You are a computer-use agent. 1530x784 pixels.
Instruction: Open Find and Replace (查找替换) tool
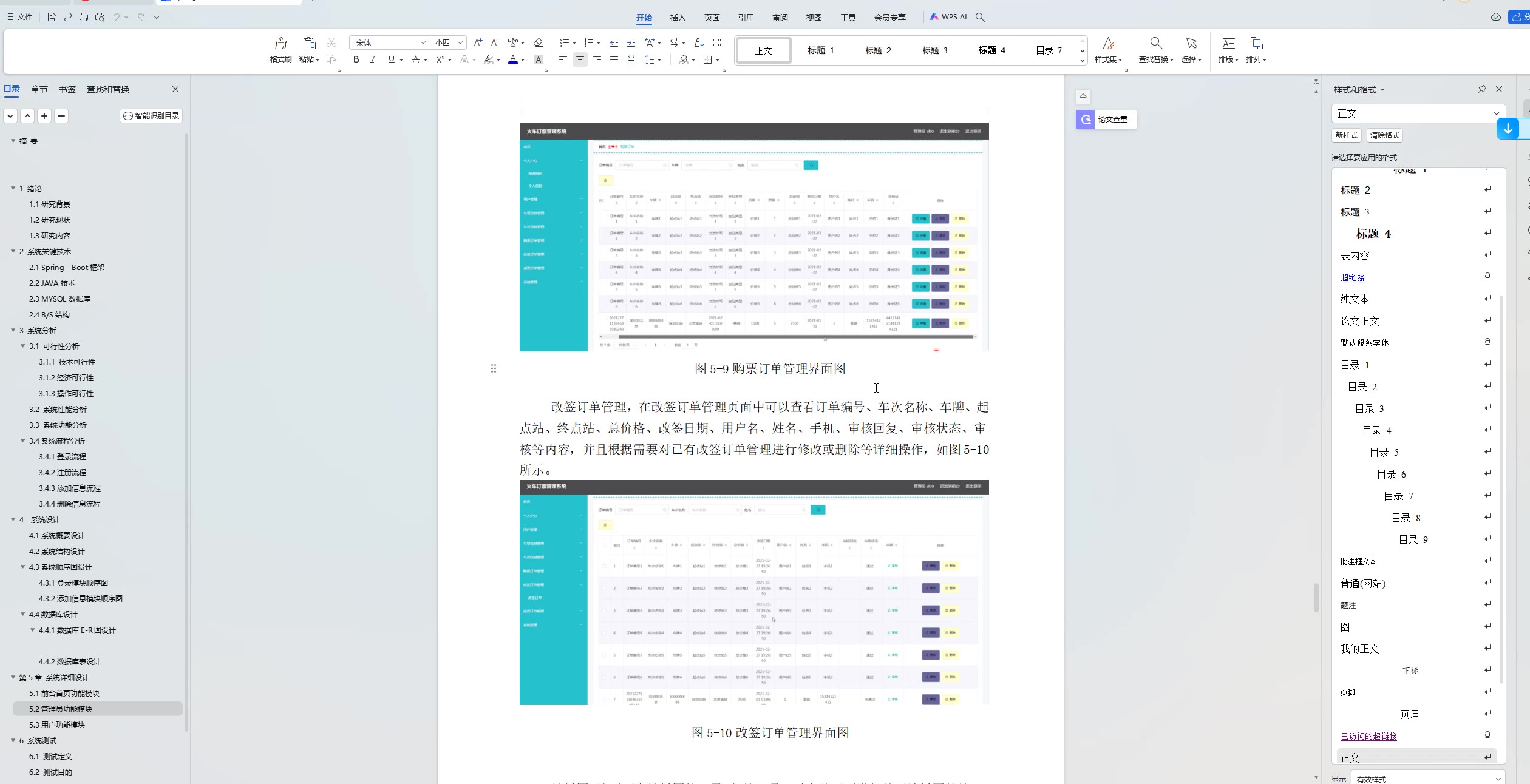pos(1155,44)
